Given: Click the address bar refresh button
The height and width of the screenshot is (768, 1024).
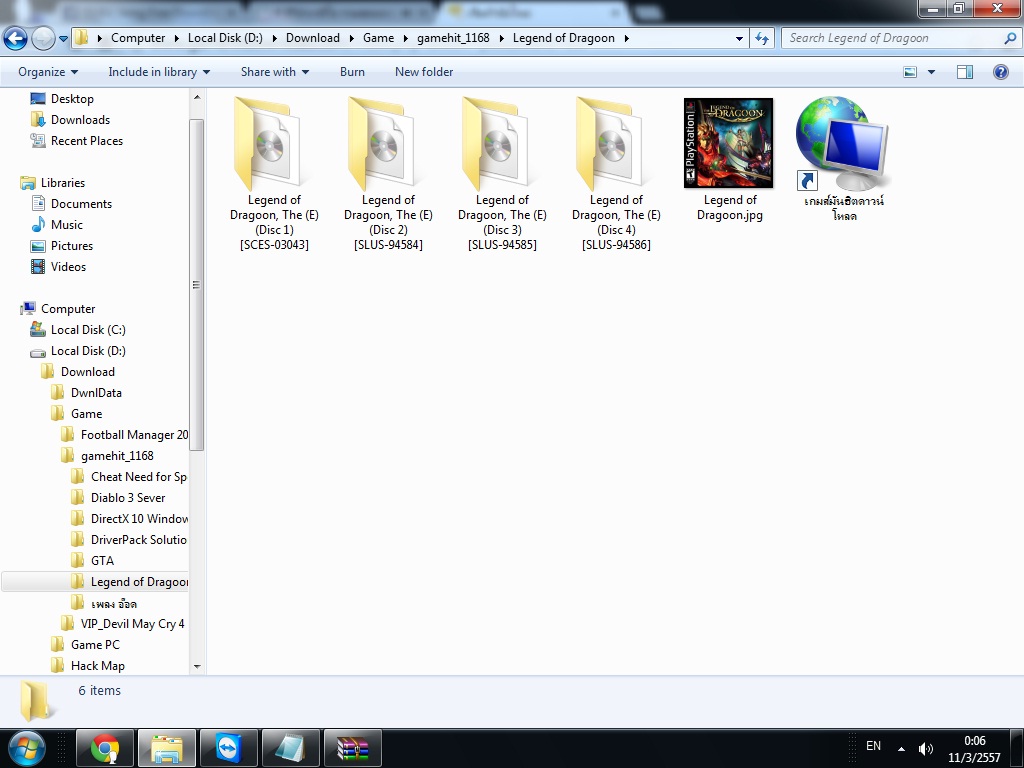Looking at the screenshot, I should pyautogui.click(x=761, y=39).
